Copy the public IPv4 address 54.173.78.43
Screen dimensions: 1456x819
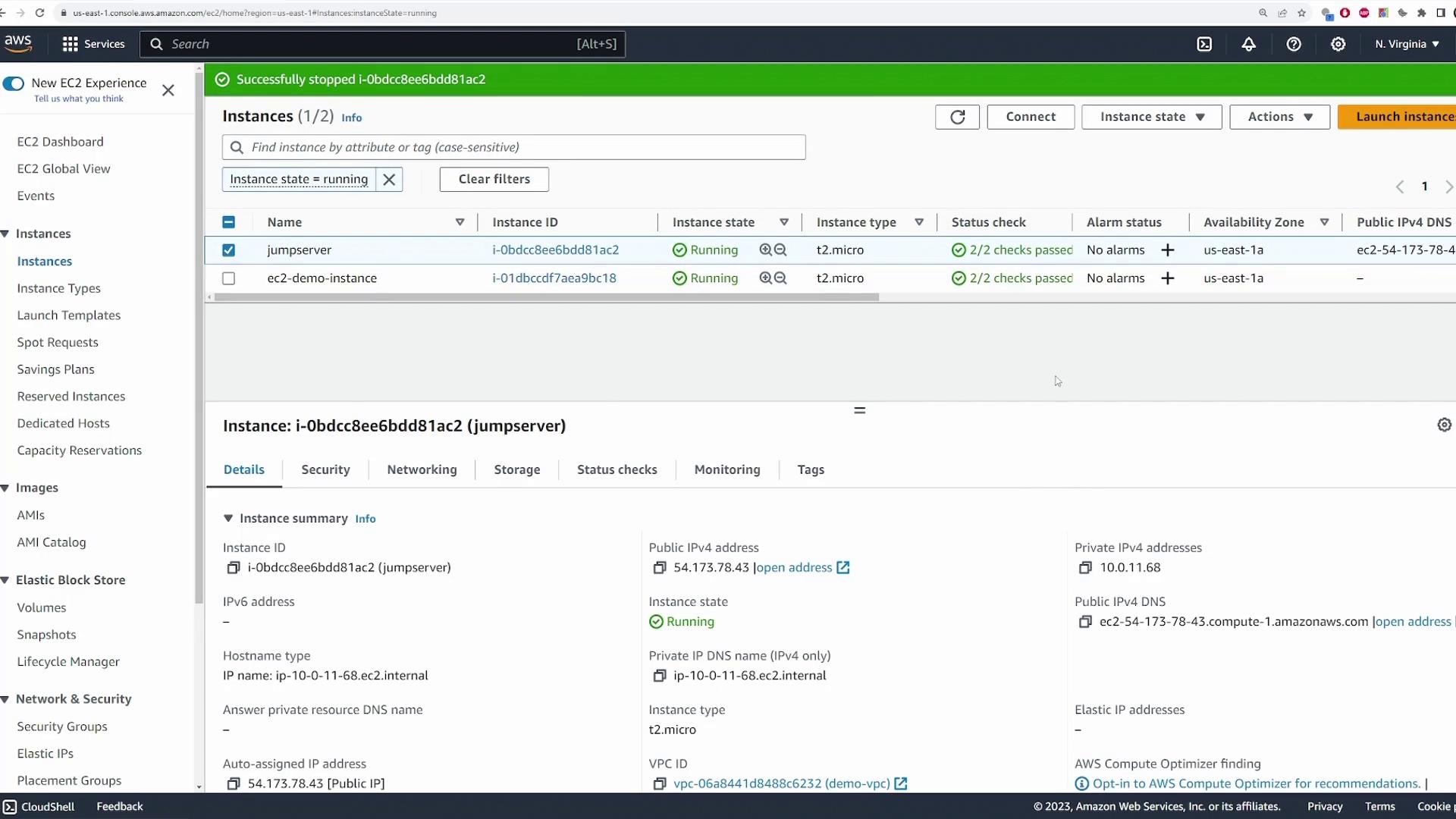pyautogui.click(x=660, y=568)
